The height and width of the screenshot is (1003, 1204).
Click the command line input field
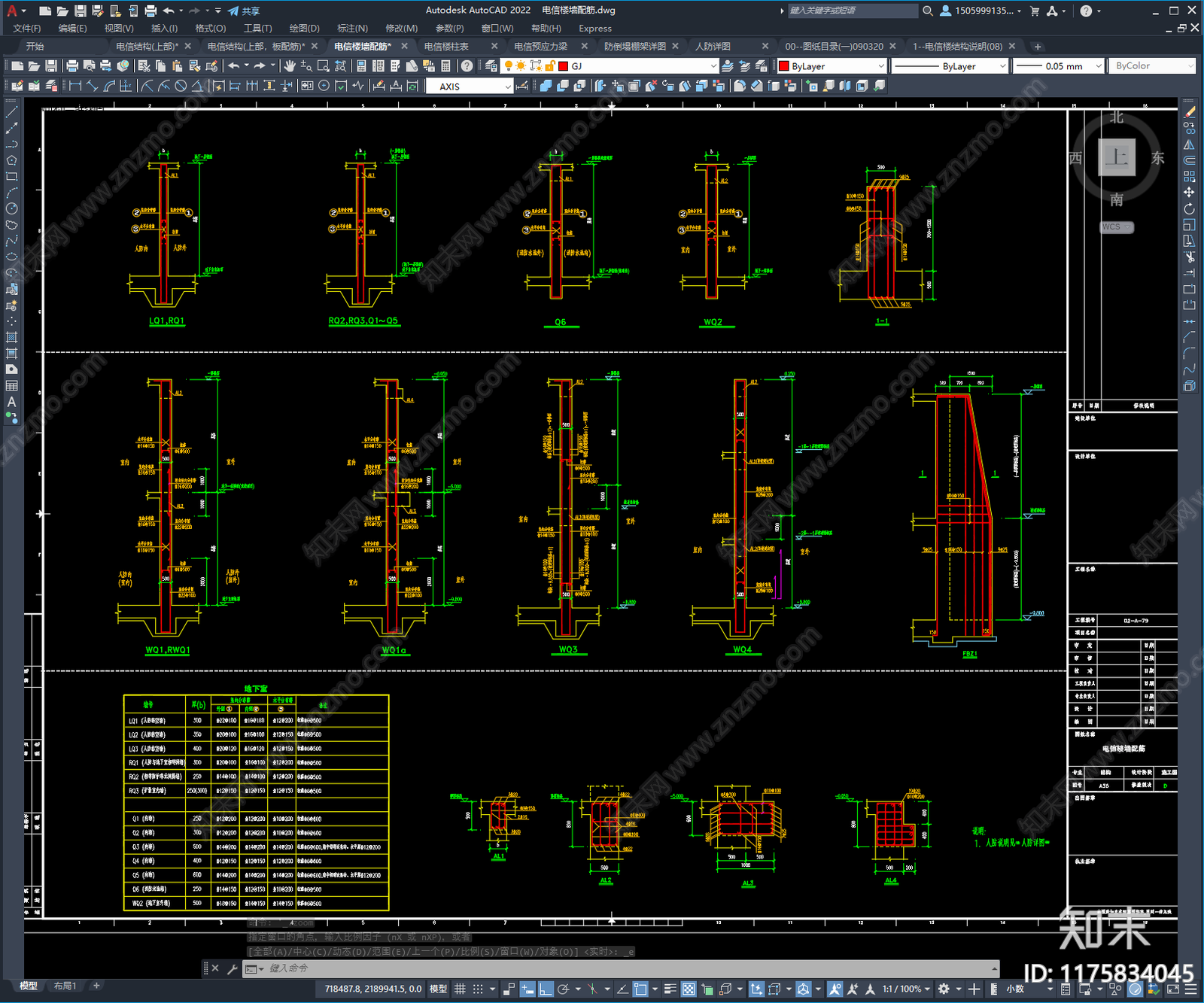[x=629, y=968]
